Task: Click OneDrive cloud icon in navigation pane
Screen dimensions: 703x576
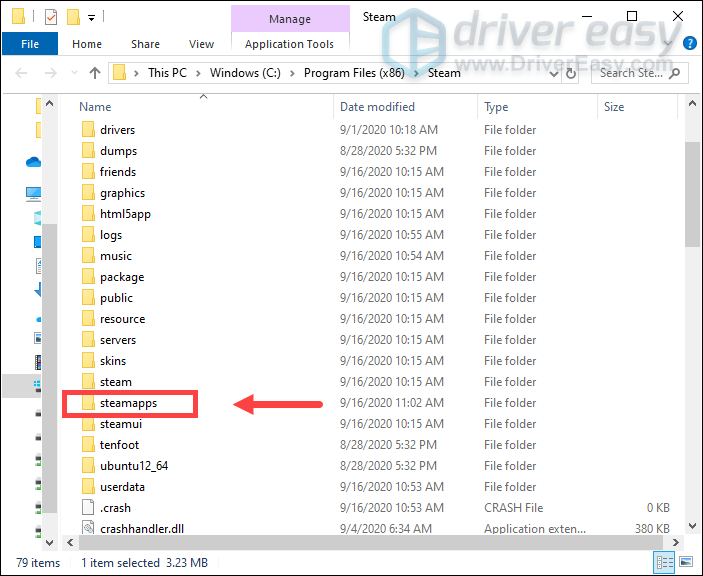Action: pos(34,161)
